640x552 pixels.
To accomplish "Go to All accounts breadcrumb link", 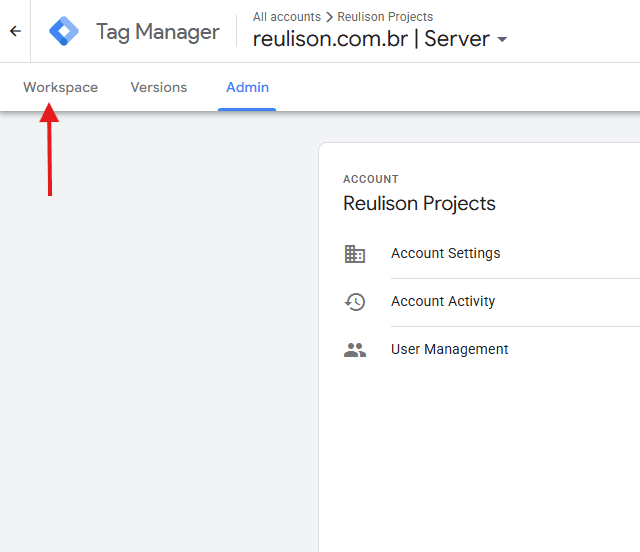I will tap(287, 17).
